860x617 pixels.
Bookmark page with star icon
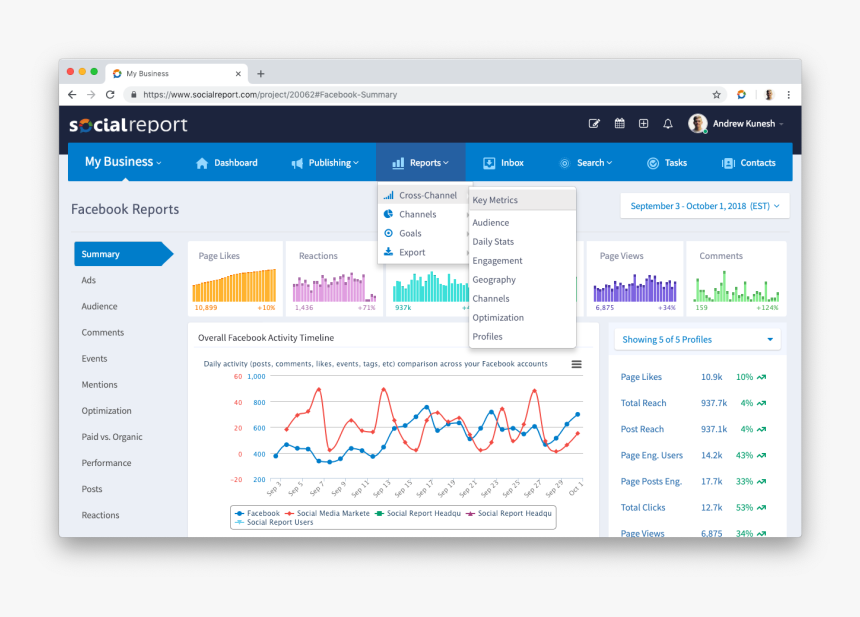tap(716, 94)
